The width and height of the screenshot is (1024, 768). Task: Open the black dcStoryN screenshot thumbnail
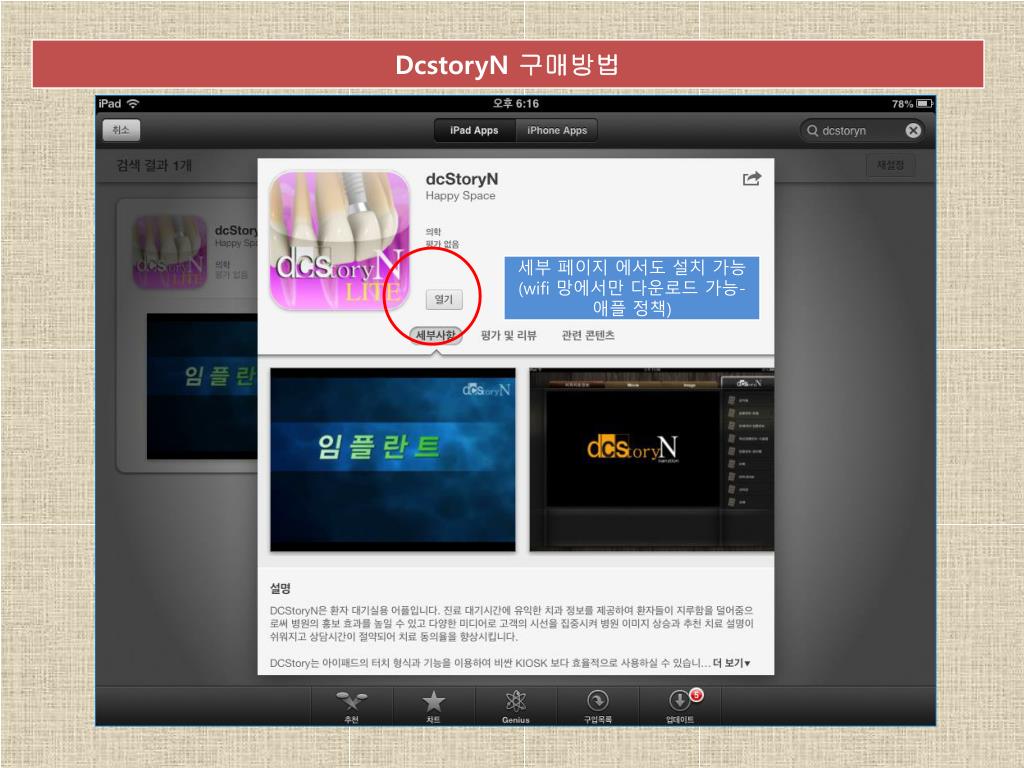pyautogui.click(x=651, y=459)
